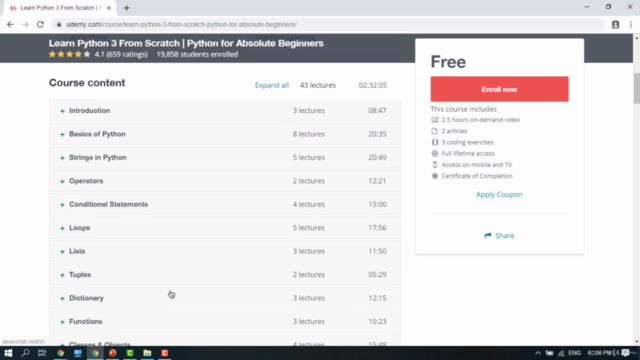Expand the Strings in Python section
Screen dimensions: 640x360
click(225, 158)
